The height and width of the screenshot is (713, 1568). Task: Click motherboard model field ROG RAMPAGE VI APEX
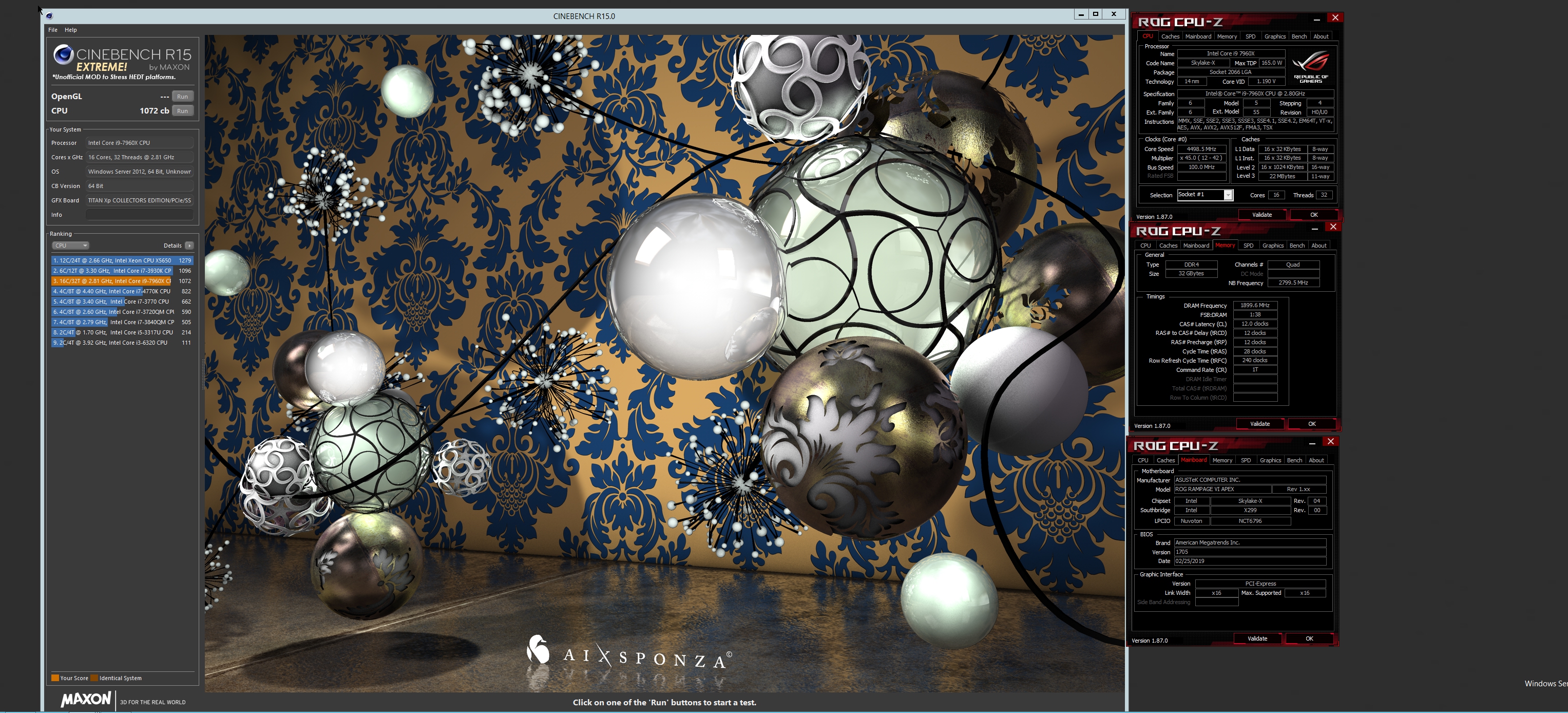pyautogui.click(x=1222, y=490)
